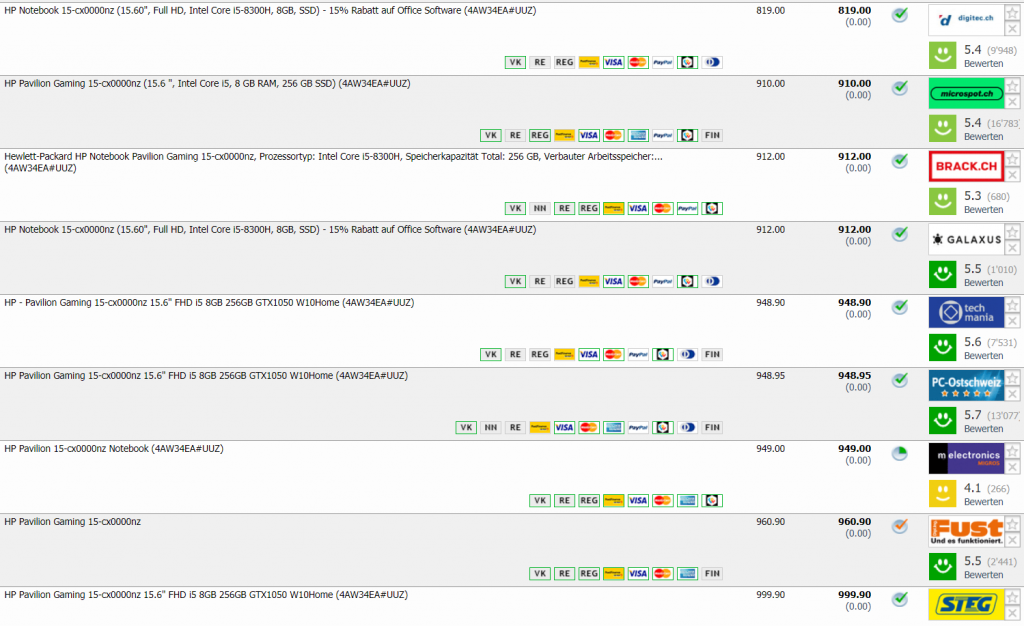Click the availability checkmark icon for STEG

(900, 599)
